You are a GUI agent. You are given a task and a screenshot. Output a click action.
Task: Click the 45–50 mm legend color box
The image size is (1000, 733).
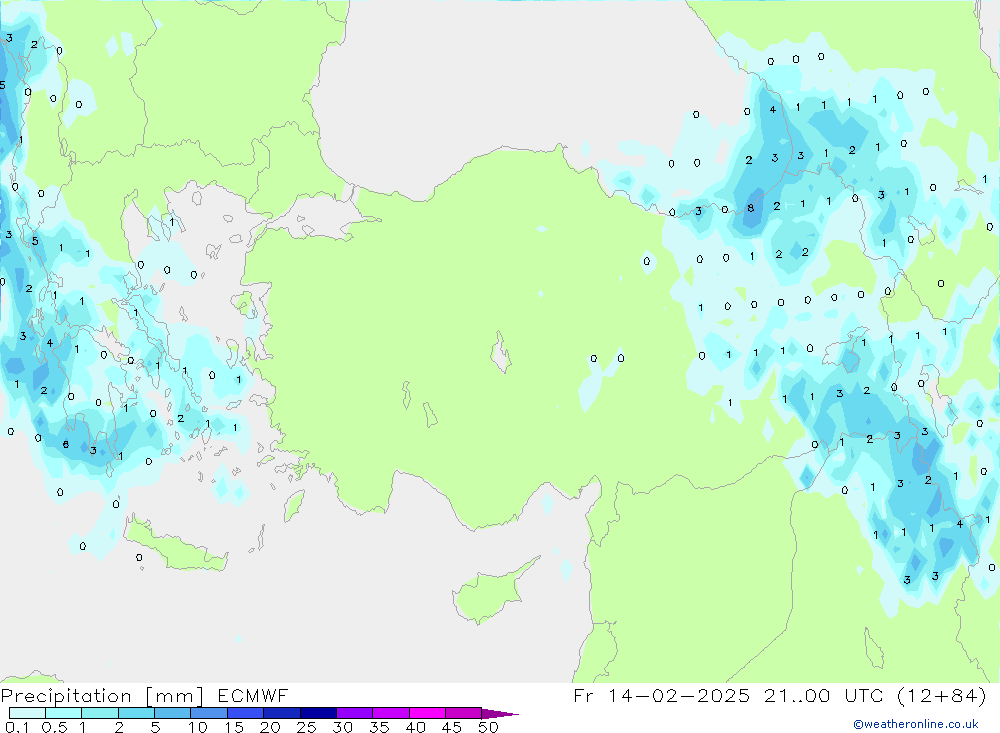point(464,713)
